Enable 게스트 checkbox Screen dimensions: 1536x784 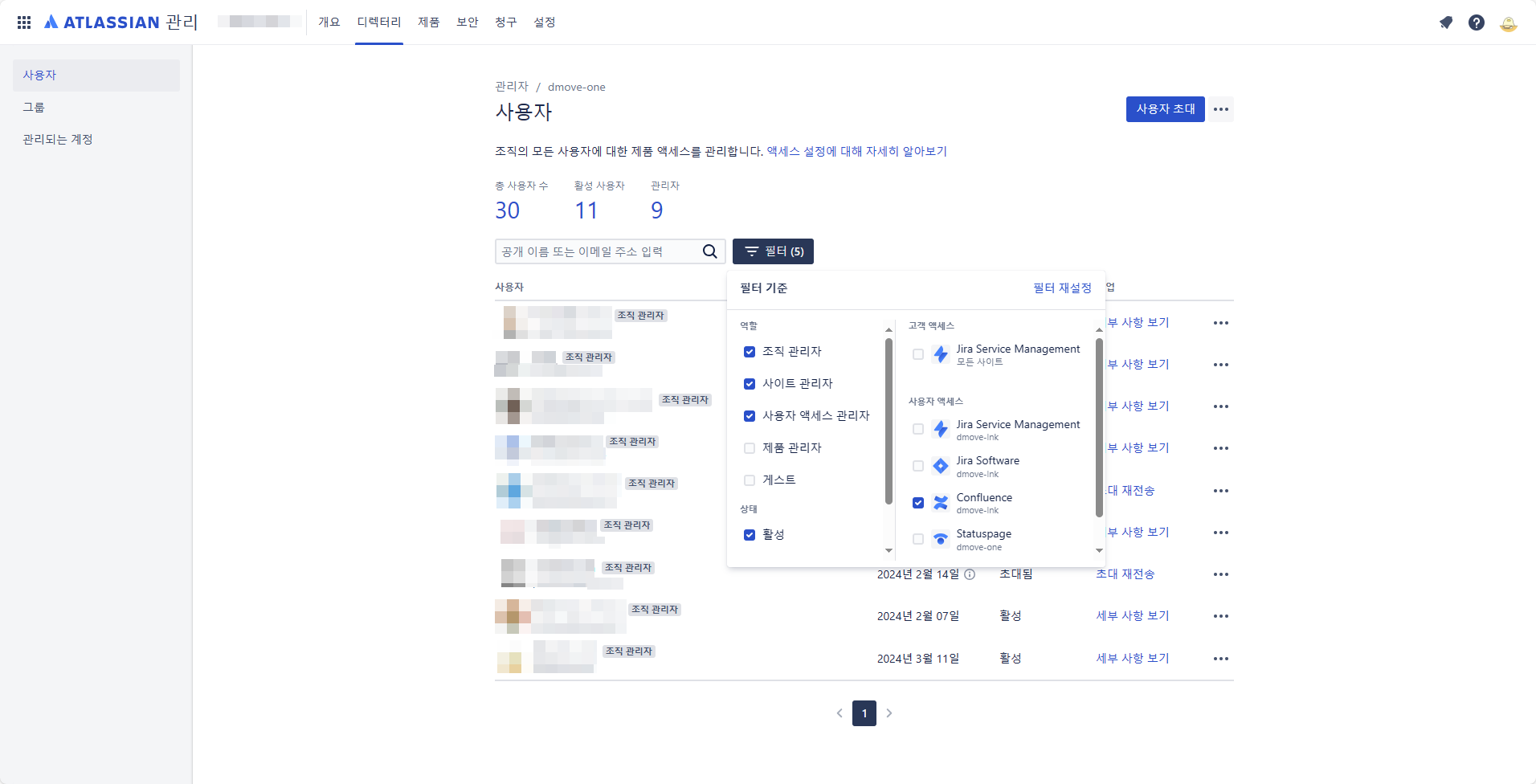click(750, 480)
